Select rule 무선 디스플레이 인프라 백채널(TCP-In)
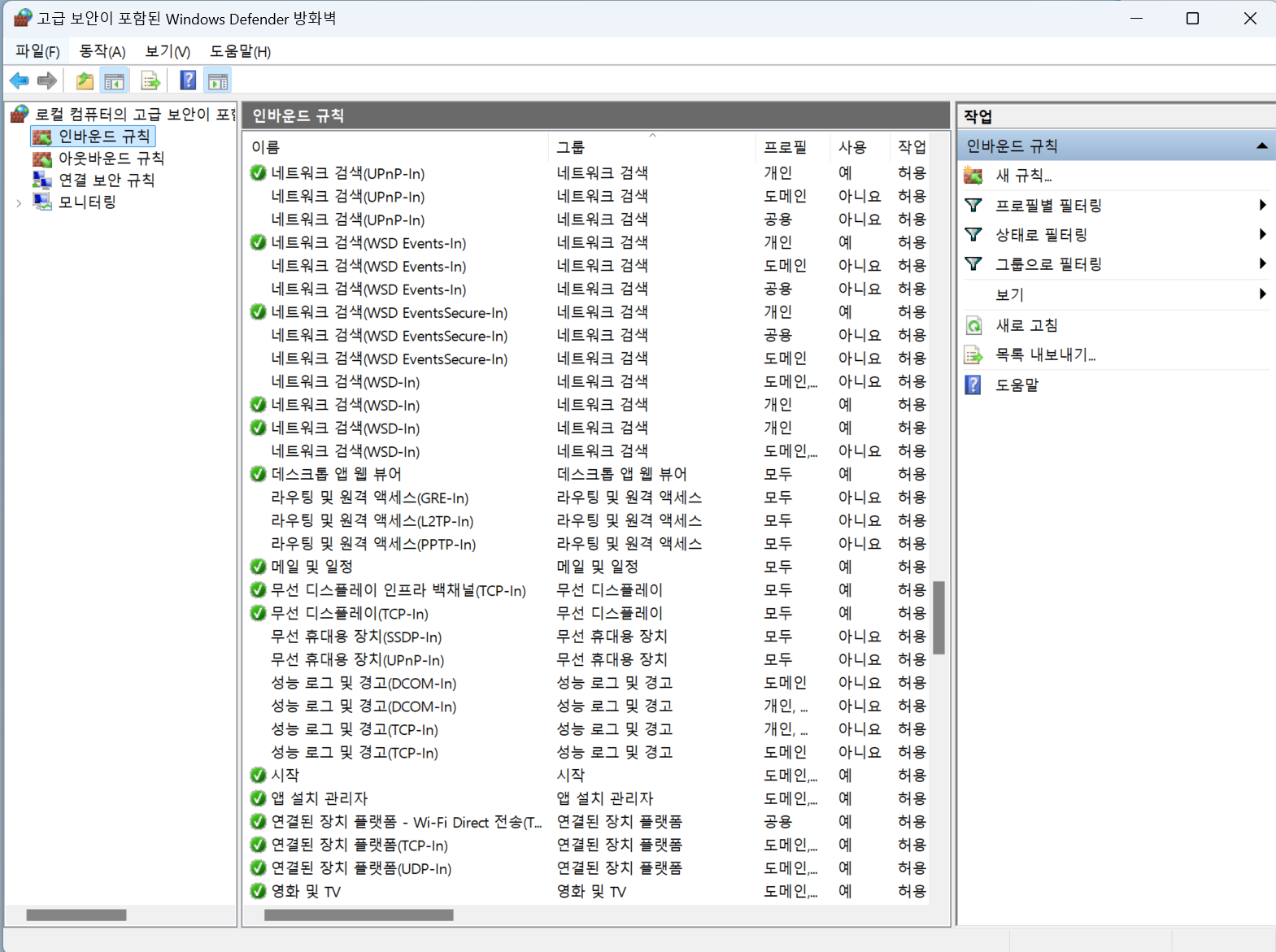The width and height of the screenshot is (1276, 952). (398, 590)
